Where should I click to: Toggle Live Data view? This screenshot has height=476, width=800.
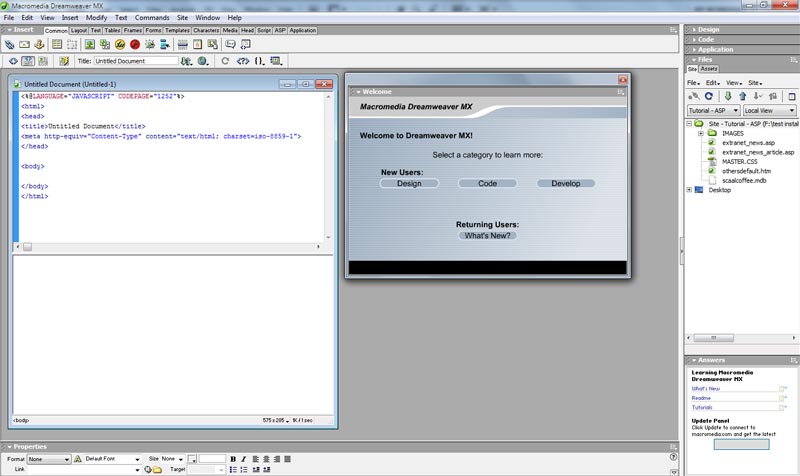pos(64,61)
